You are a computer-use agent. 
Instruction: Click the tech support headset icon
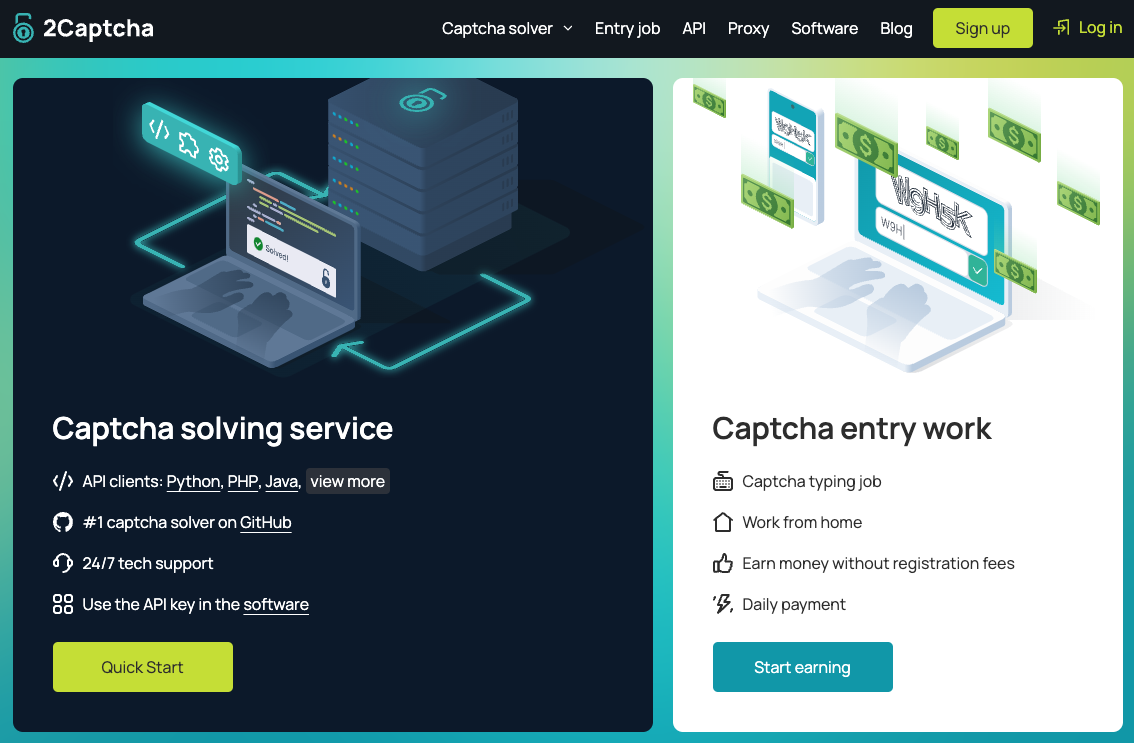click(x=63, y=564)
